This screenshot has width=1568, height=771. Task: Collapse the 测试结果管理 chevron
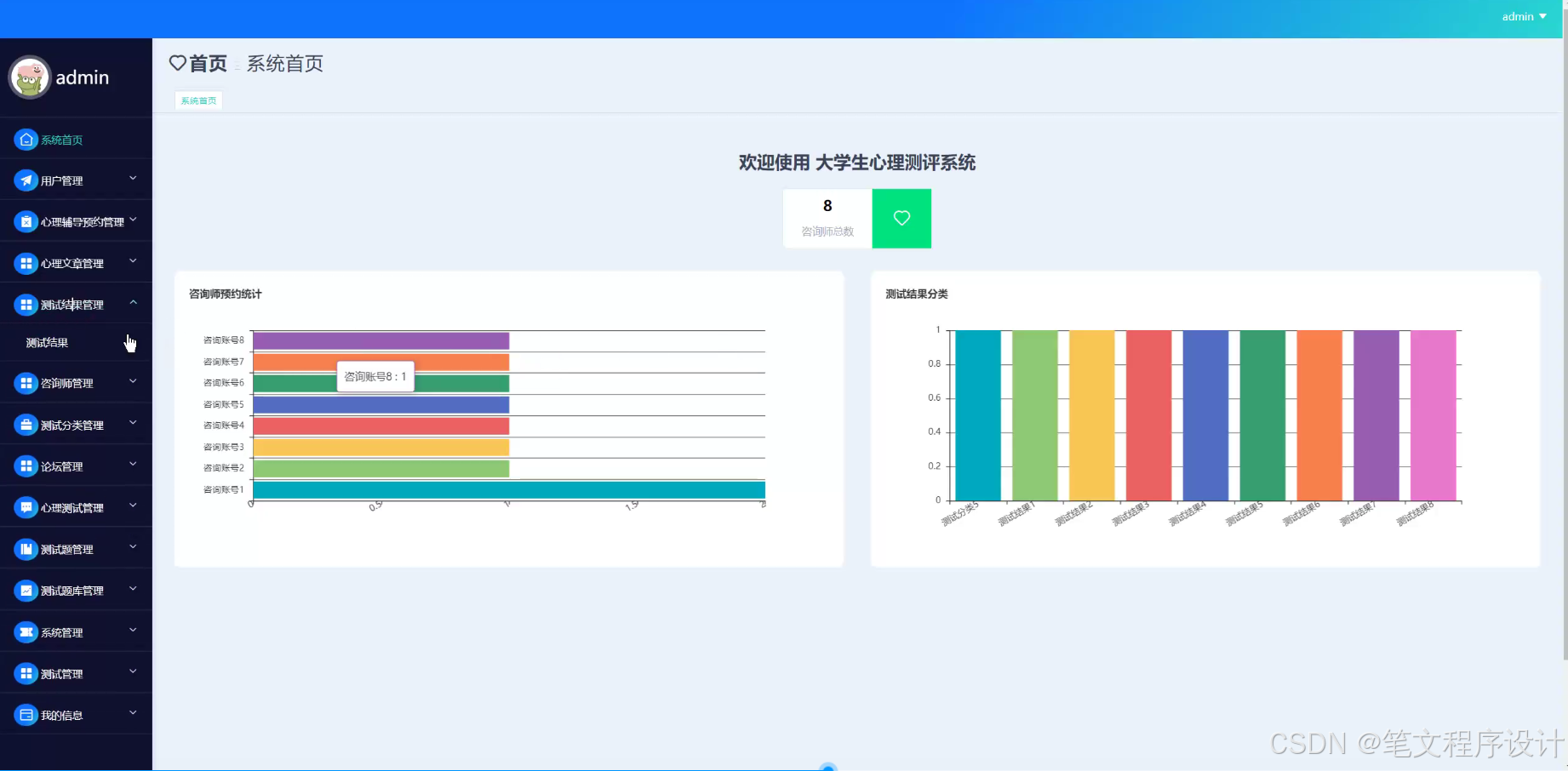(x=133, y=303)
